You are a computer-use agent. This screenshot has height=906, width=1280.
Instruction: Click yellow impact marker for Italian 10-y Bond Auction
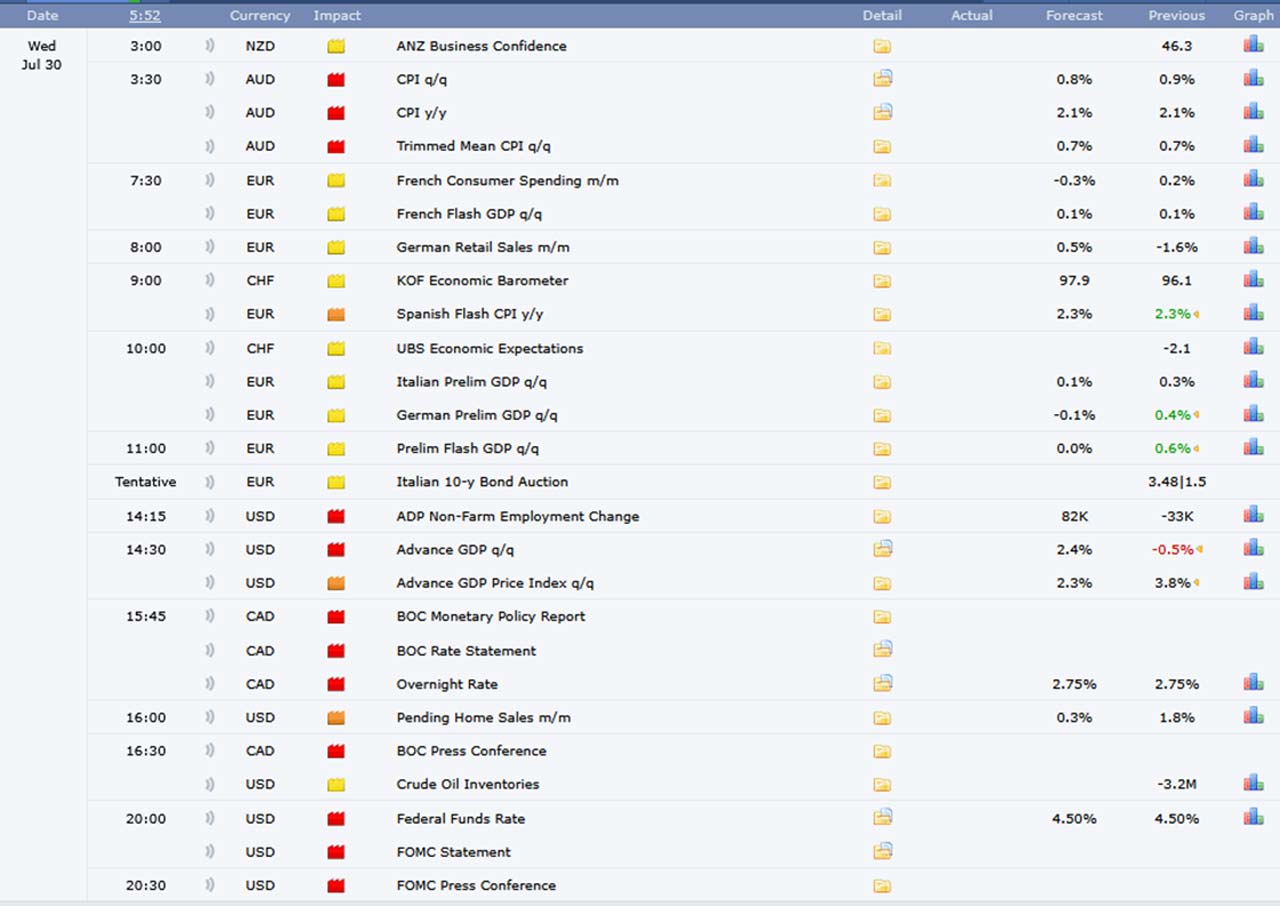[x=336, y=482]
